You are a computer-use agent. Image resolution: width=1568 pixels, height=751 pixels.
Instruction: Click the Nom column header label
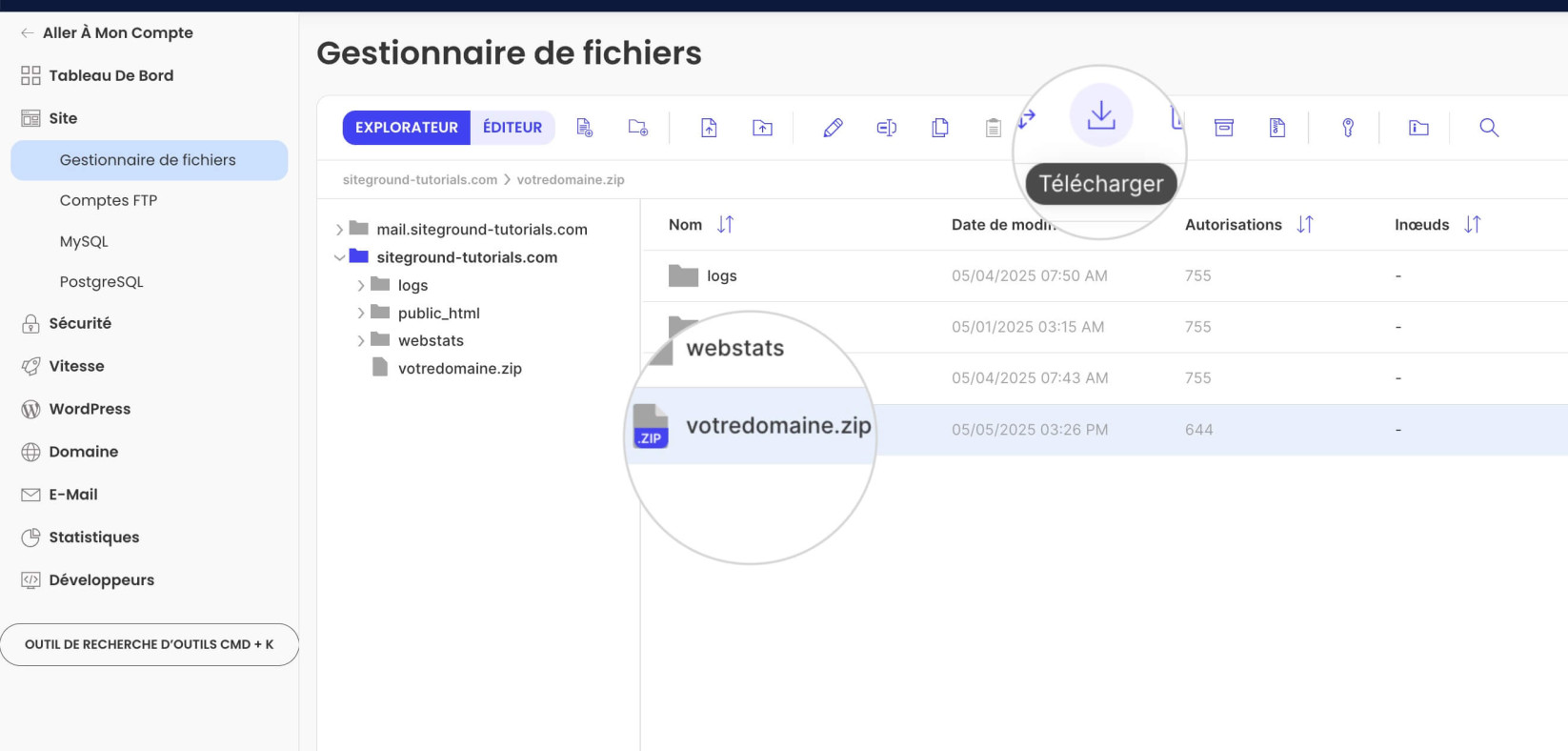[685, 225]
